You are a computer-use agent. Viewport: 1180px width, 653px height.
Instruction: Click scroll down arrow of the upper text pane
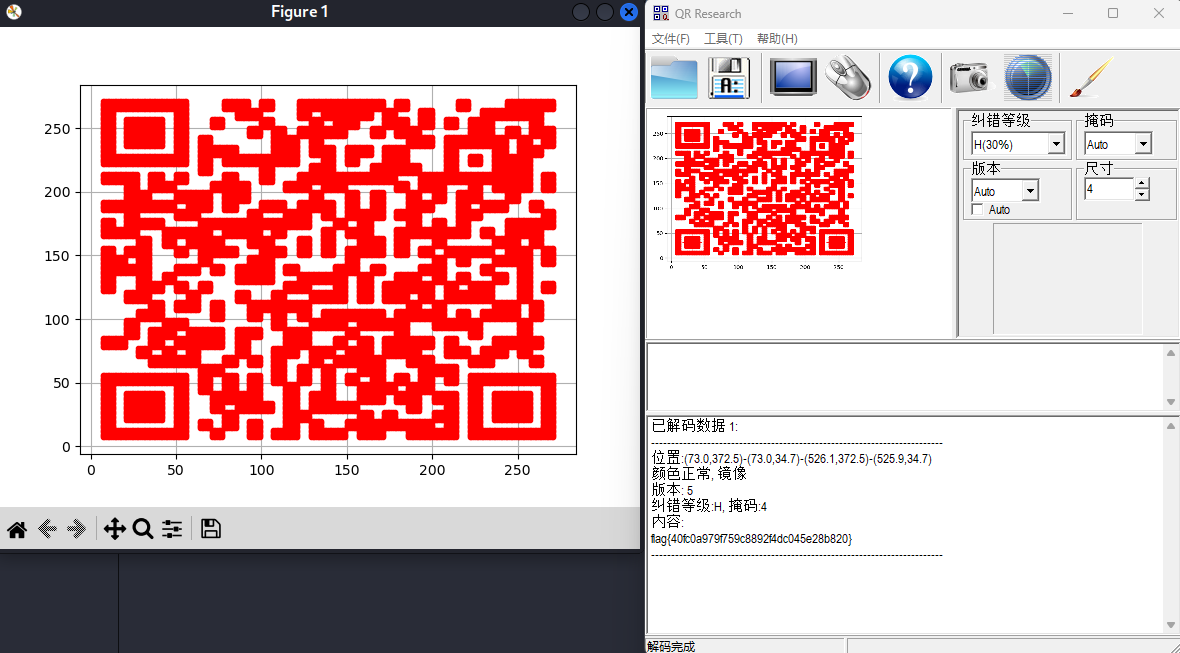coord(1171,402)
